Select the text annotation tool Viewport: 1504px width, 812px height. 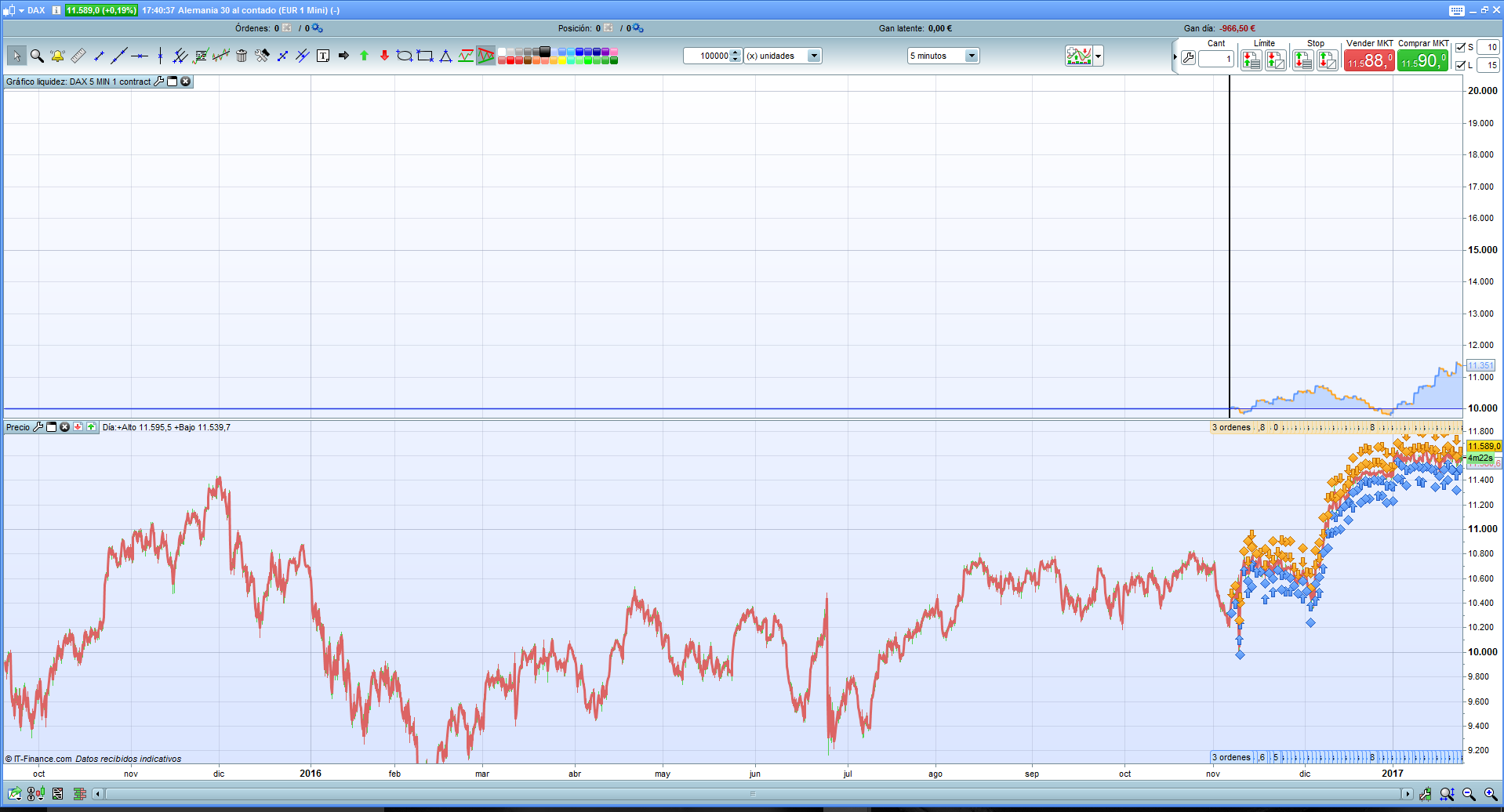click(x=323, y=56)
